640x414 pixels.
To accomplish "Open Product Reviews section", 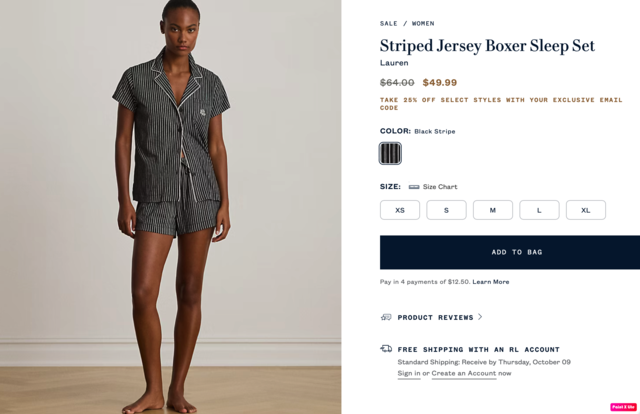I will tap(436, 317).
